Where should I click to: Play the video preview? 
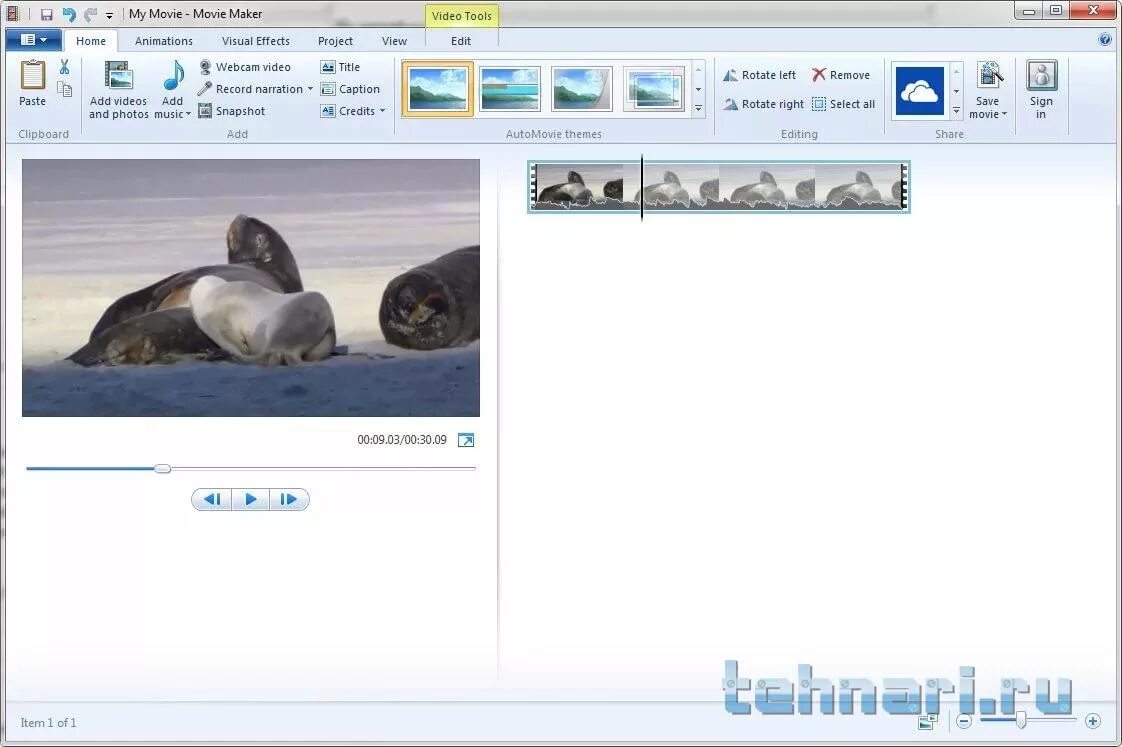click(x=250, y=498)
